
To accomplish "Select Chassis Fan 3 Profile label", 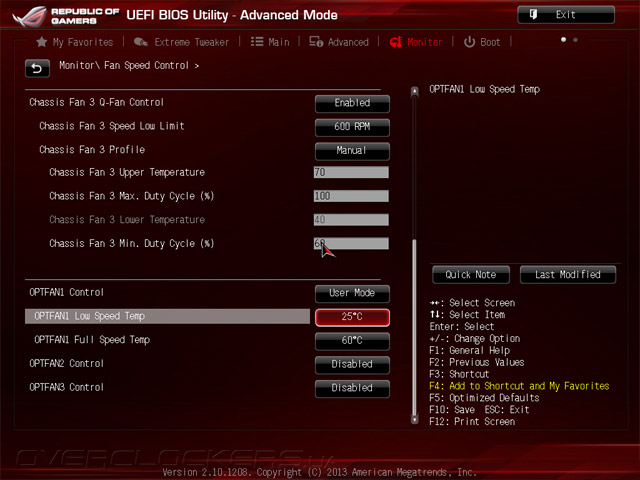I will [x=92, y=149].
